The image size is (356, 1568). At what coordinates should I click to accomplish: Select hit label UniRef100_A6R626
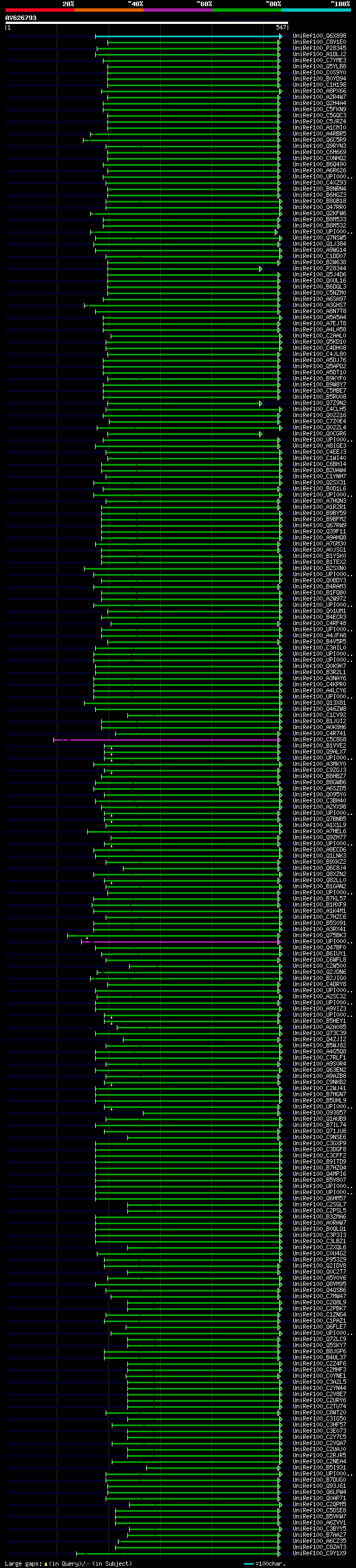(319, 170)
